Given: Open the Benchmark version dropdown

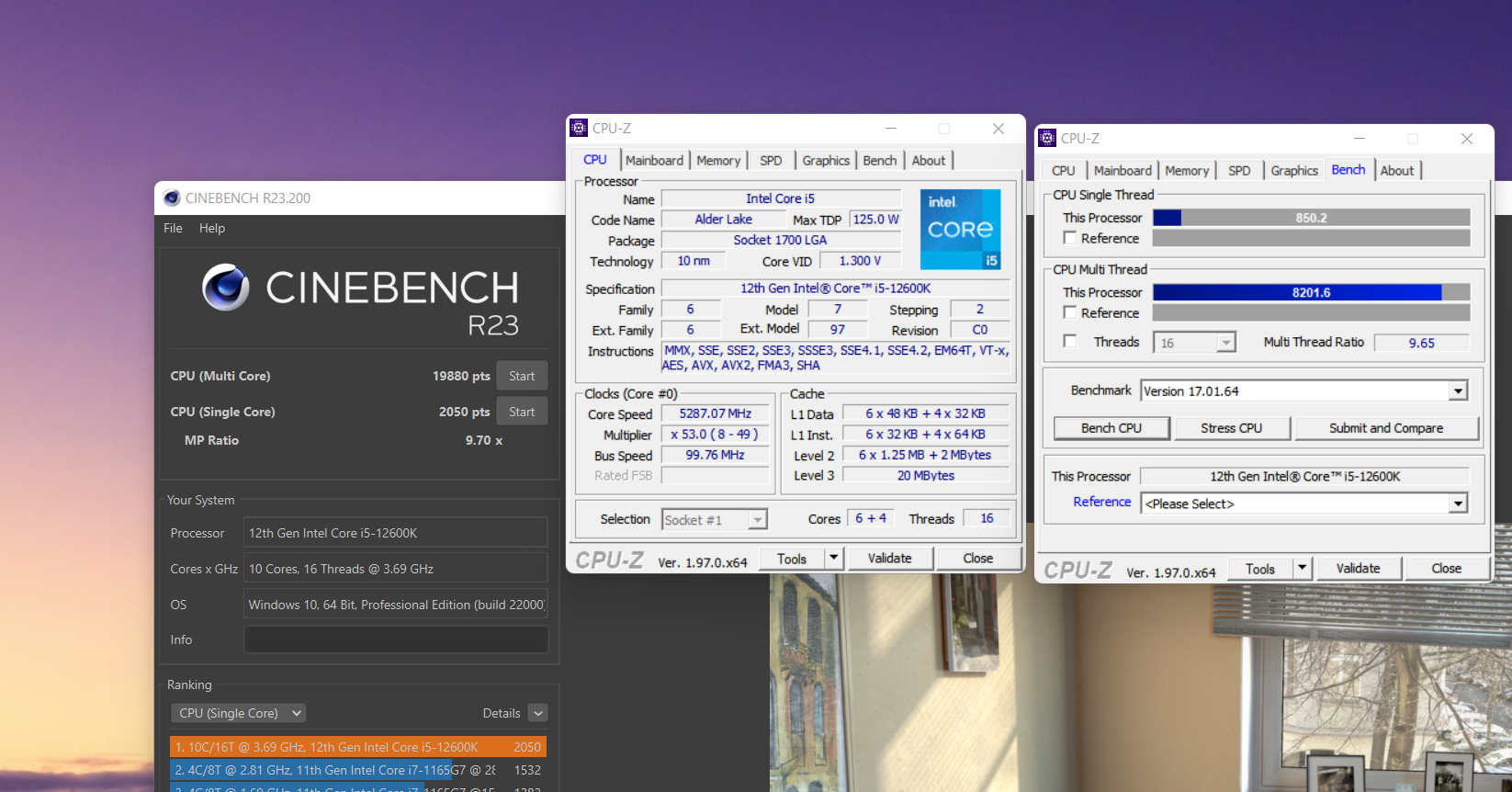Looking at the screenshot, I should click(1458, 391).
